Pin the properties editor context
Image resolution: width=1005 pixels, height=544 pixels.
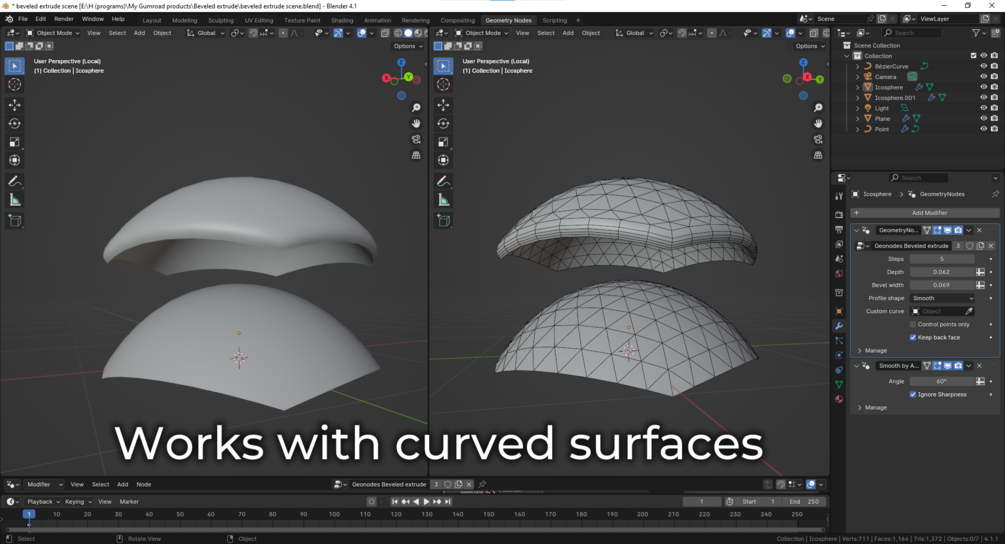click(x=995, y=194)
